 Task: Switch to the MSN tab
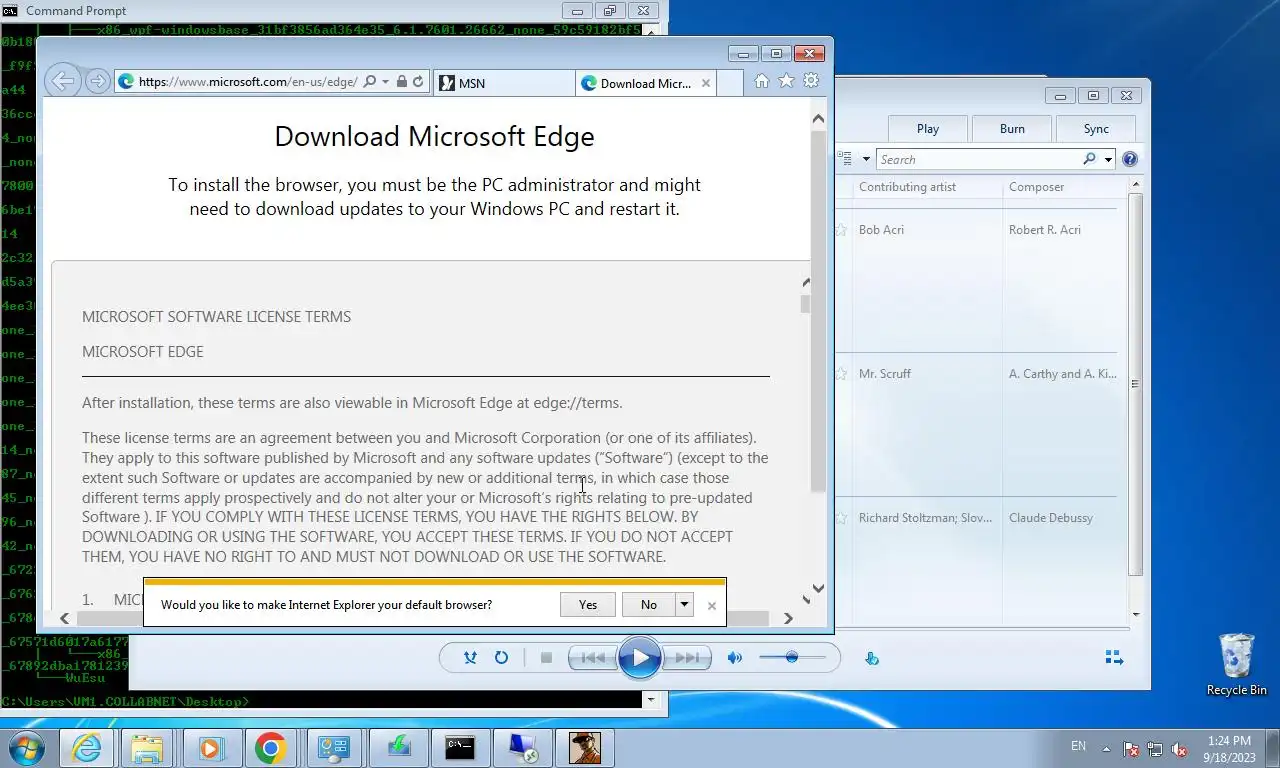point(505,83)
